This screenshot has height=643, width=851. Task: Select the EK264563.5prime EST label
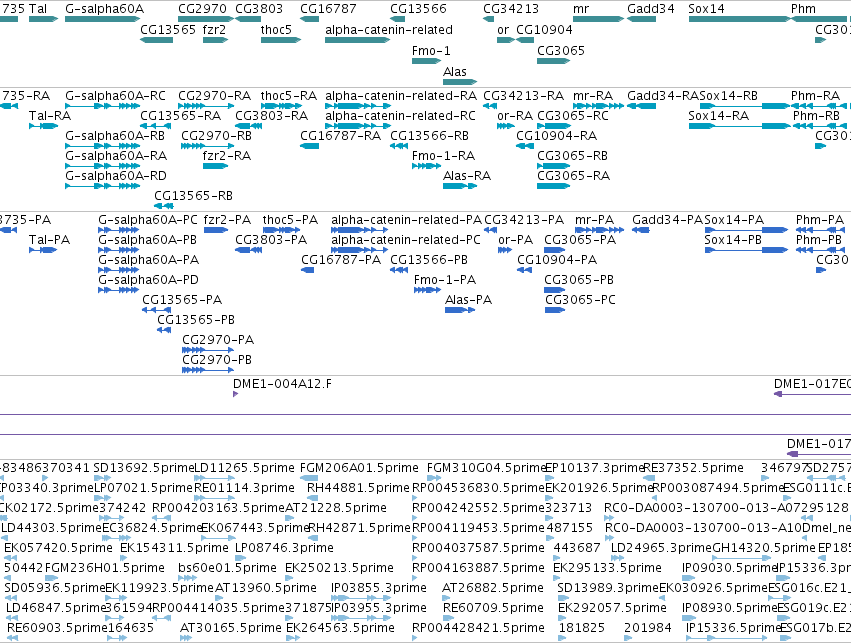340,629
